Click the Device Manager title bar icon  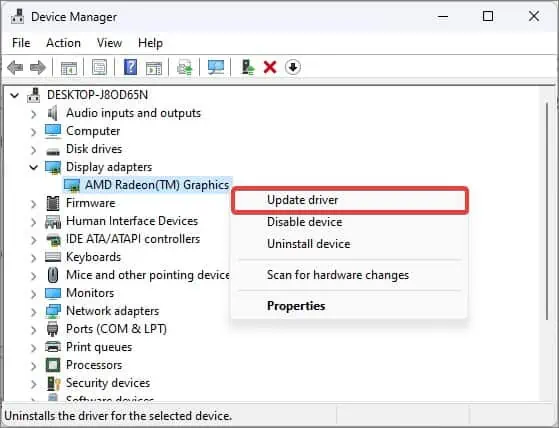click(17, 16)
